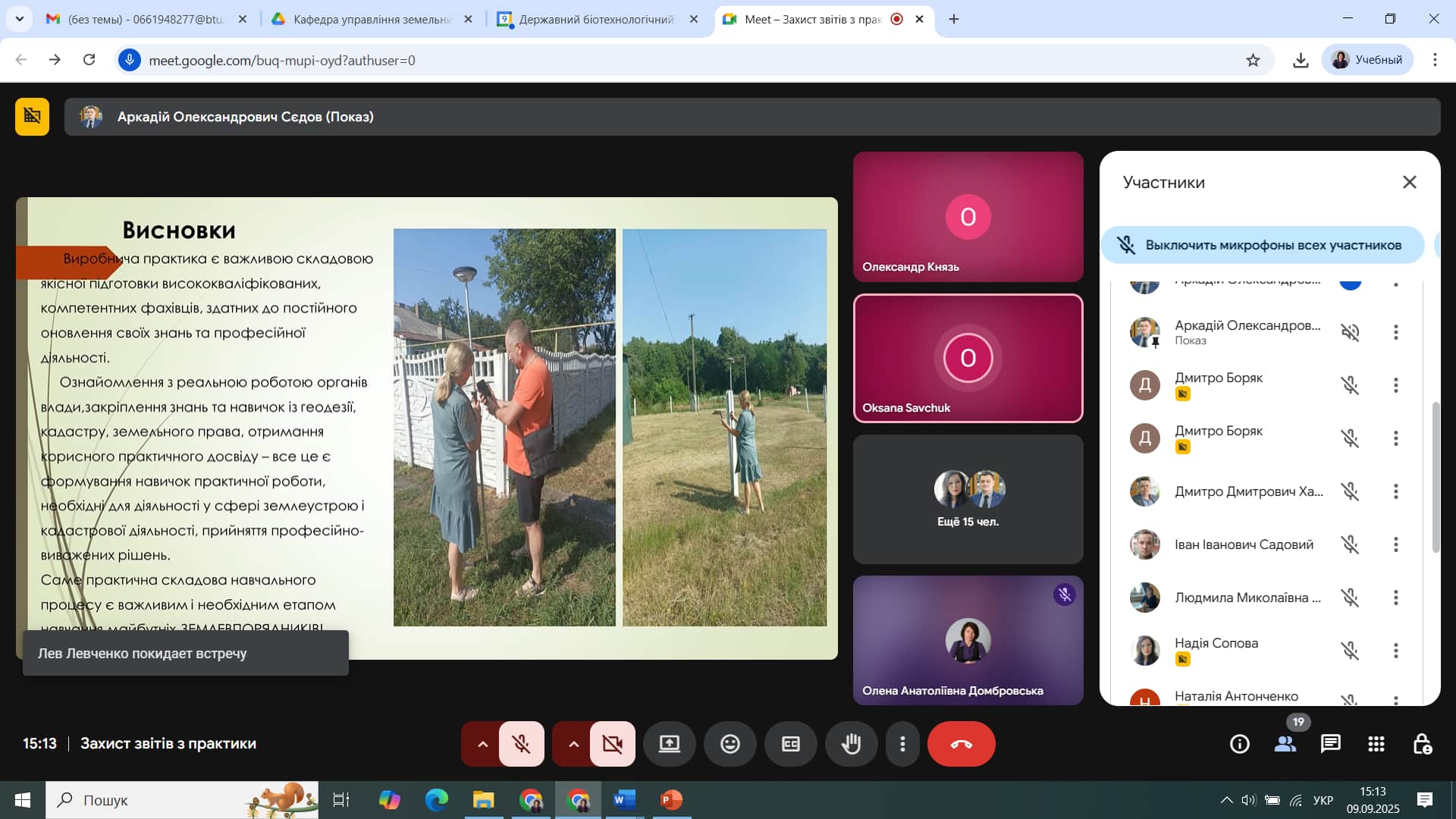Viewport: 1456px width, 819px height.
Task: Go back in browser history
Action: pyautogui.click(x=21, y=60)
